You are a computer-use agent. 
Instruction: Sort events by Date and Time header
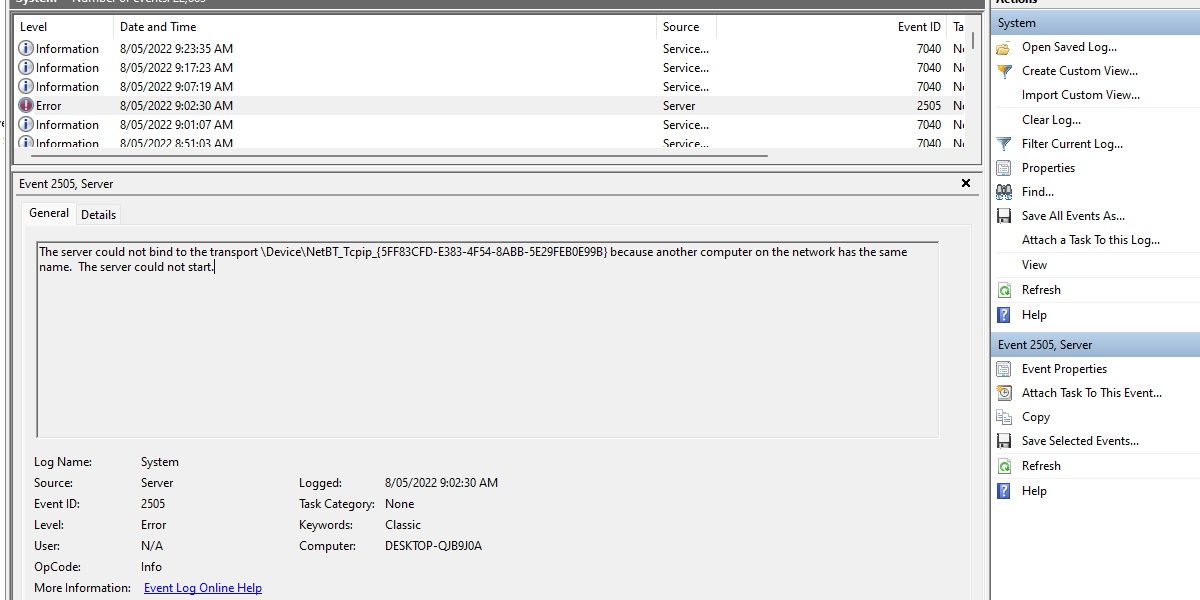coord(158,27)
